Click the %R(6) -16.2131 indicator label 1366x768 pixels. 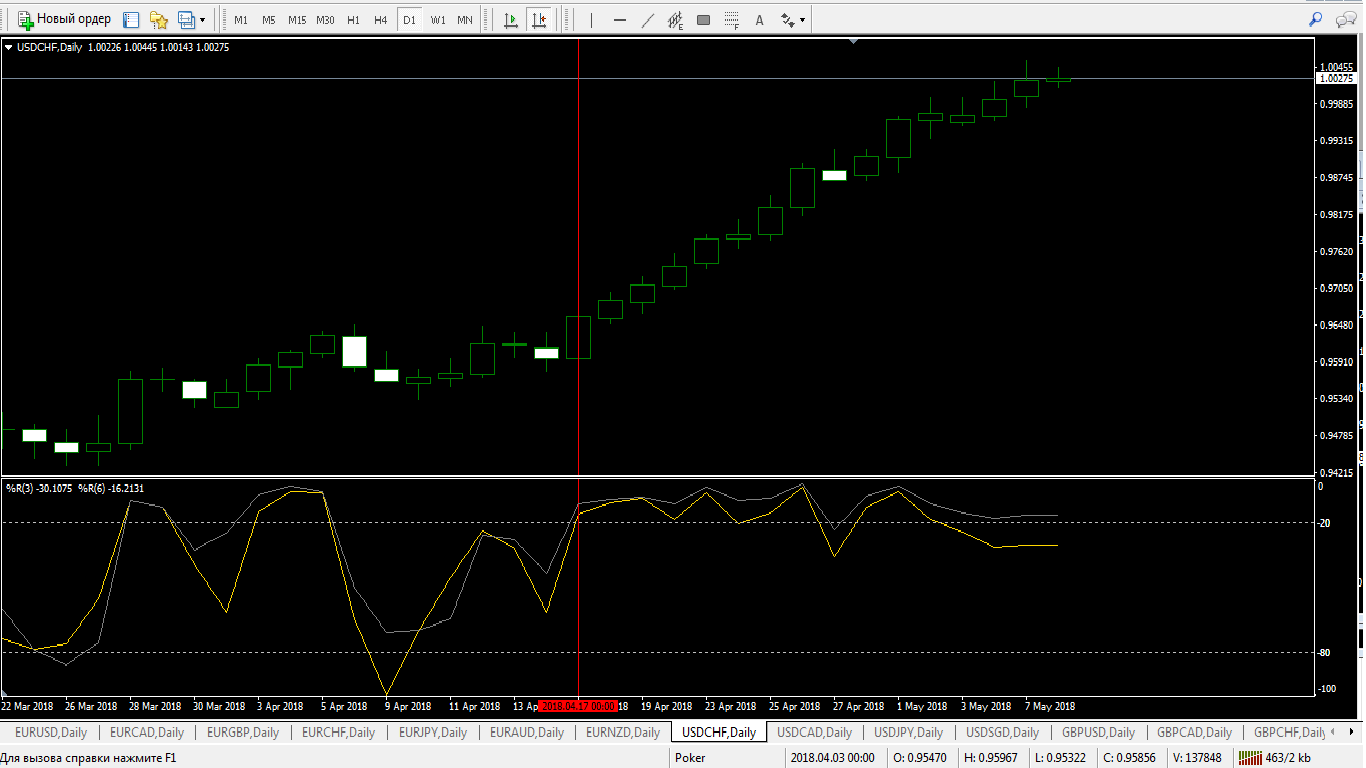[111, 488]
